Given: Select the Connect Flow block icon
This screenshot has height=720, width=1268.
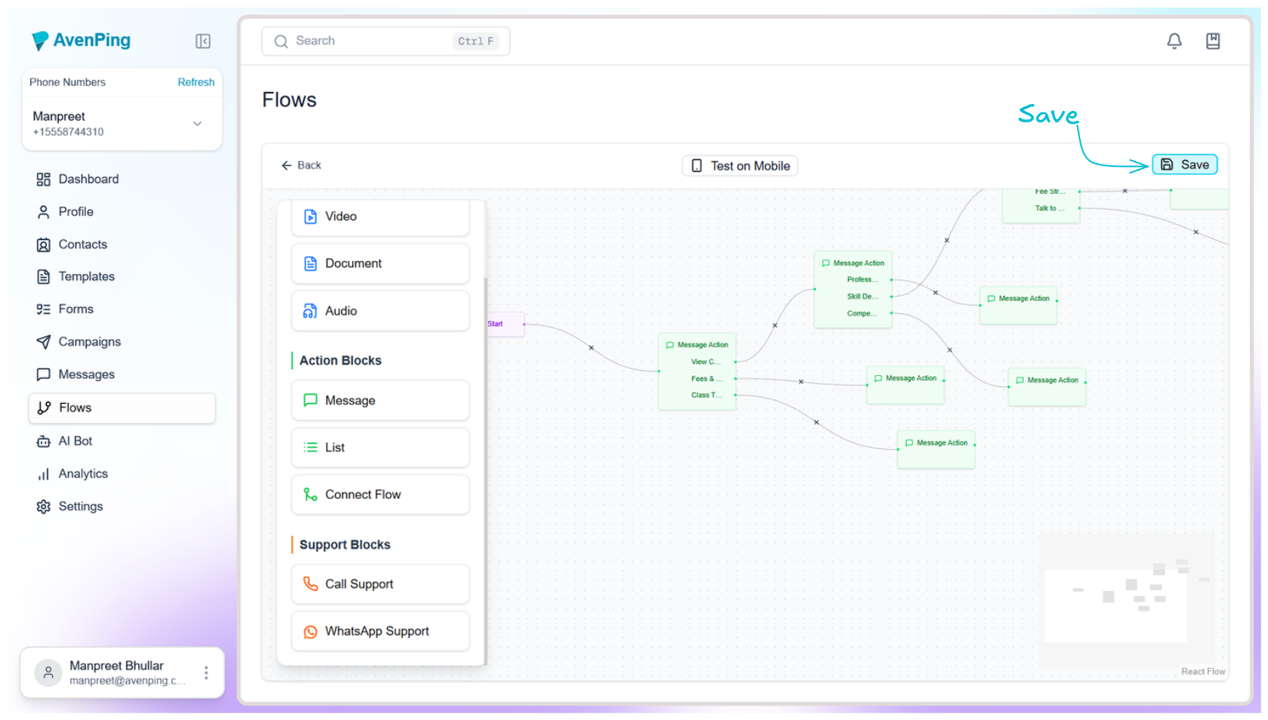Looking at the screenshot, I should [x=311, y=494].
